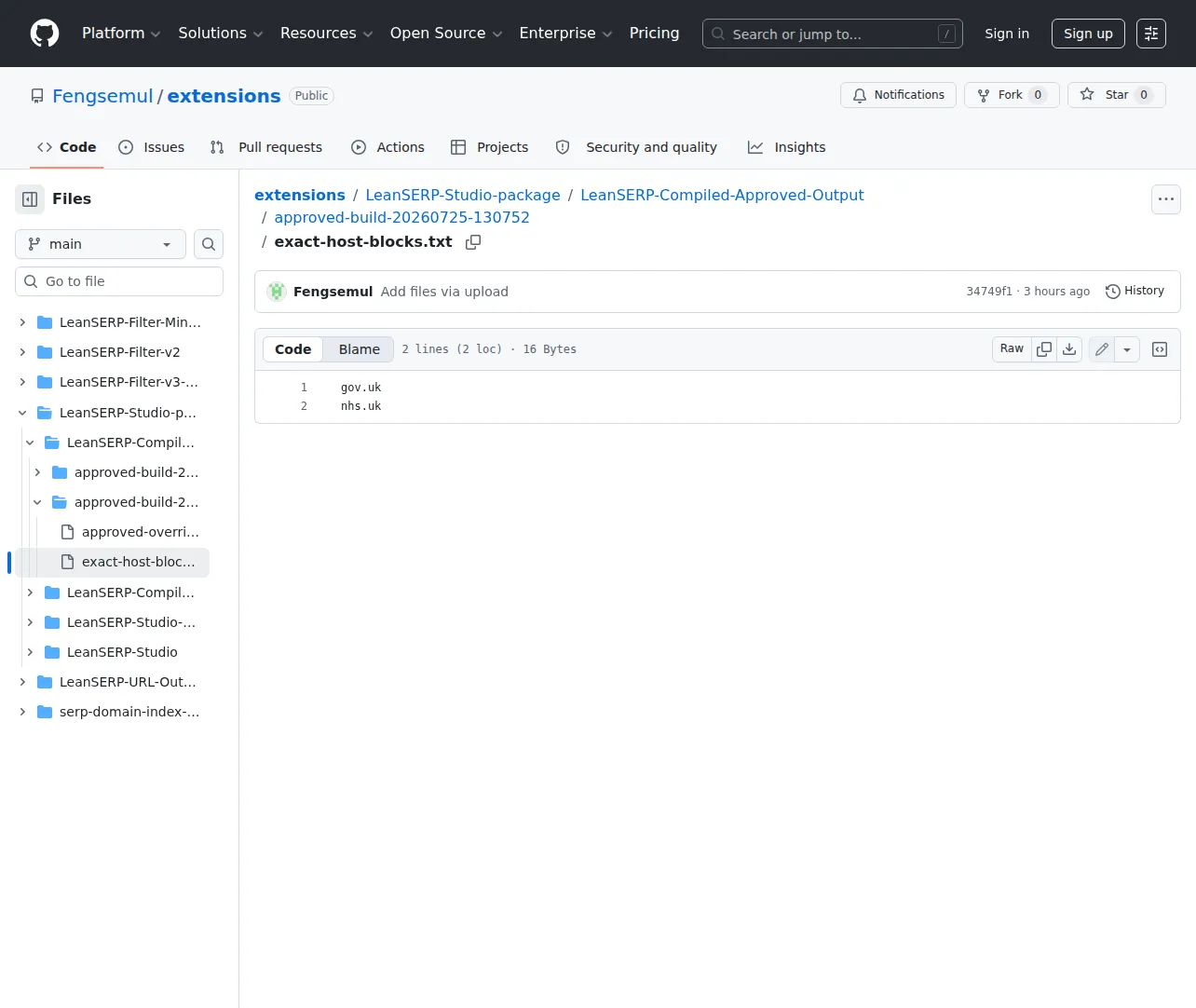Open the Enterprise menu
The image size is (1196, 1008).
[565, 34]
